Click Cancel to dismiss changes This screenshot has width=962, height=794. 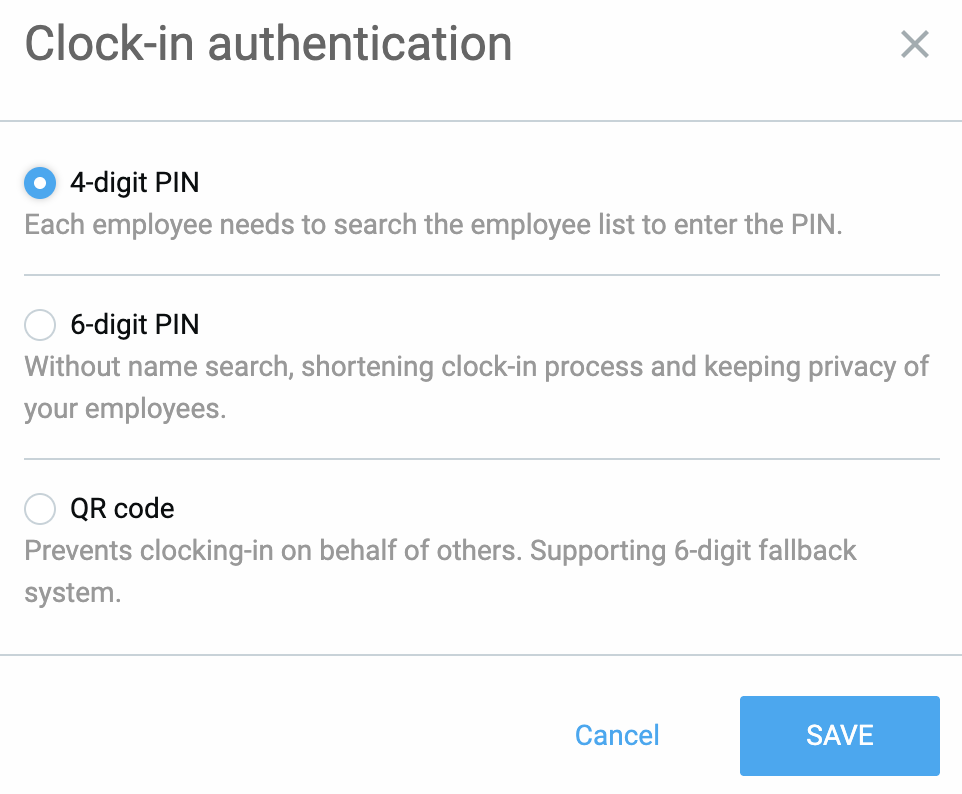click(x=616, y=735)
